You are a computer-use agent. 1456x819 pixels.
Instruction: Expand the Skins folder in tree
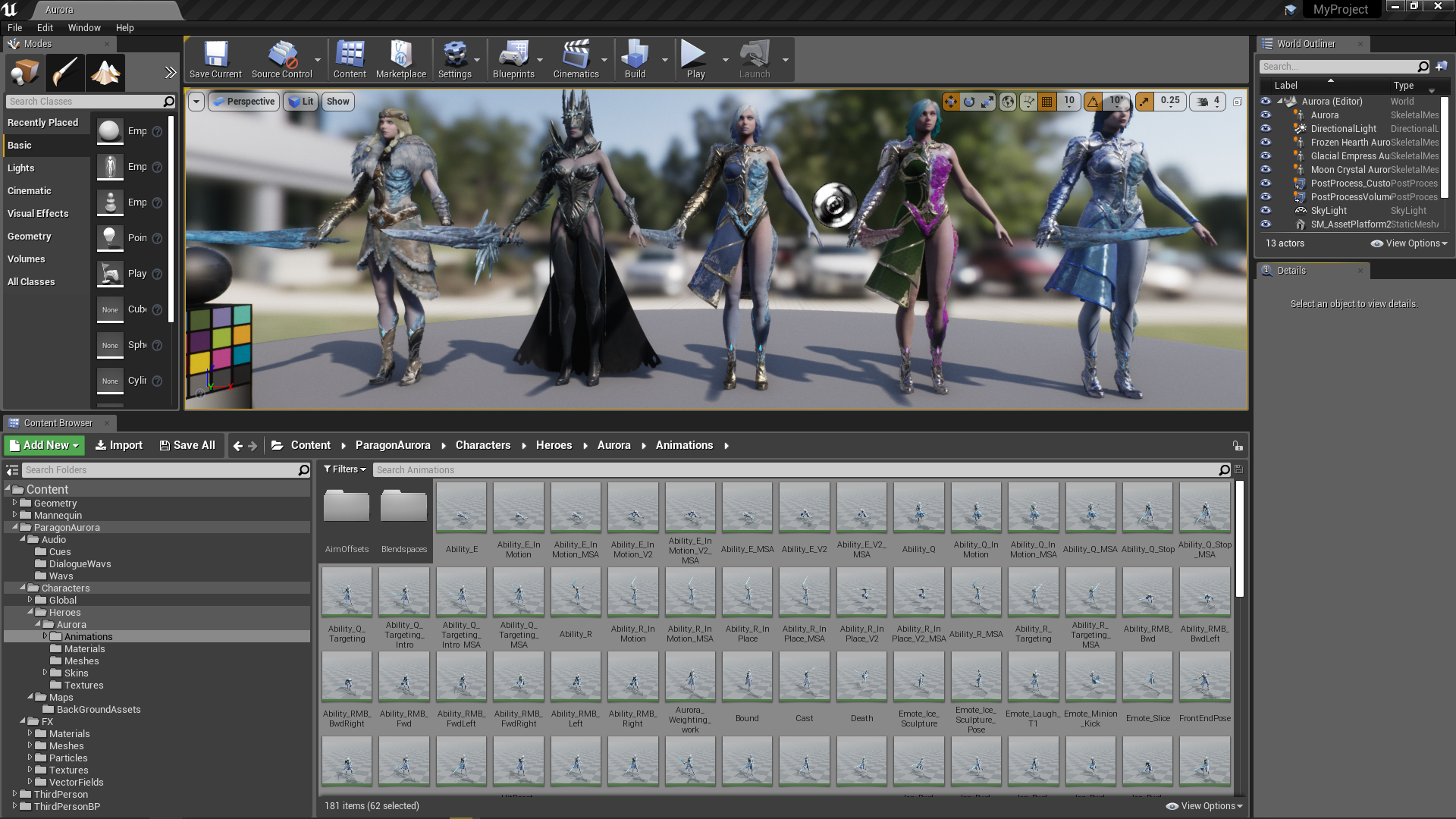tap(45, 673)
